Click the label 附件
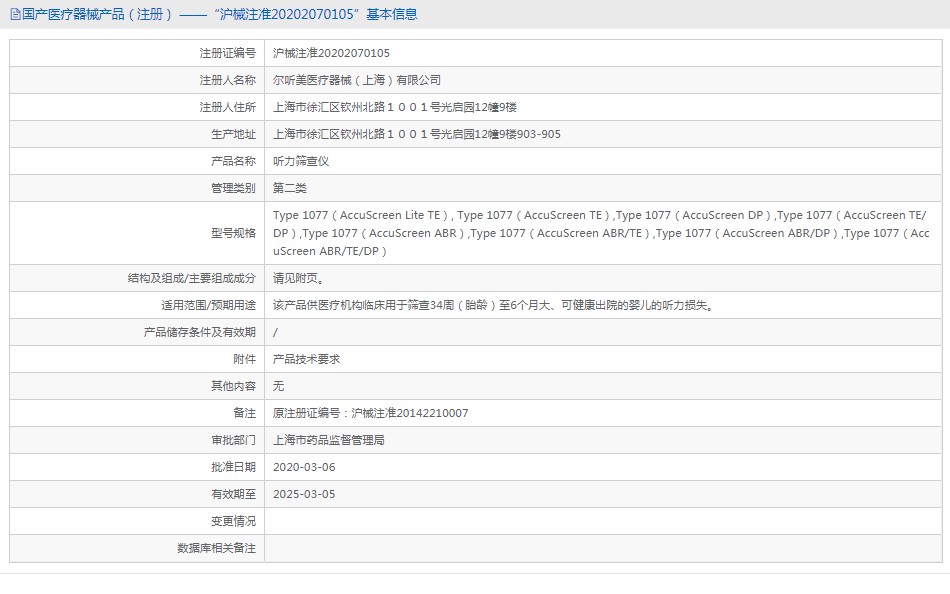 tap(245, 359)
